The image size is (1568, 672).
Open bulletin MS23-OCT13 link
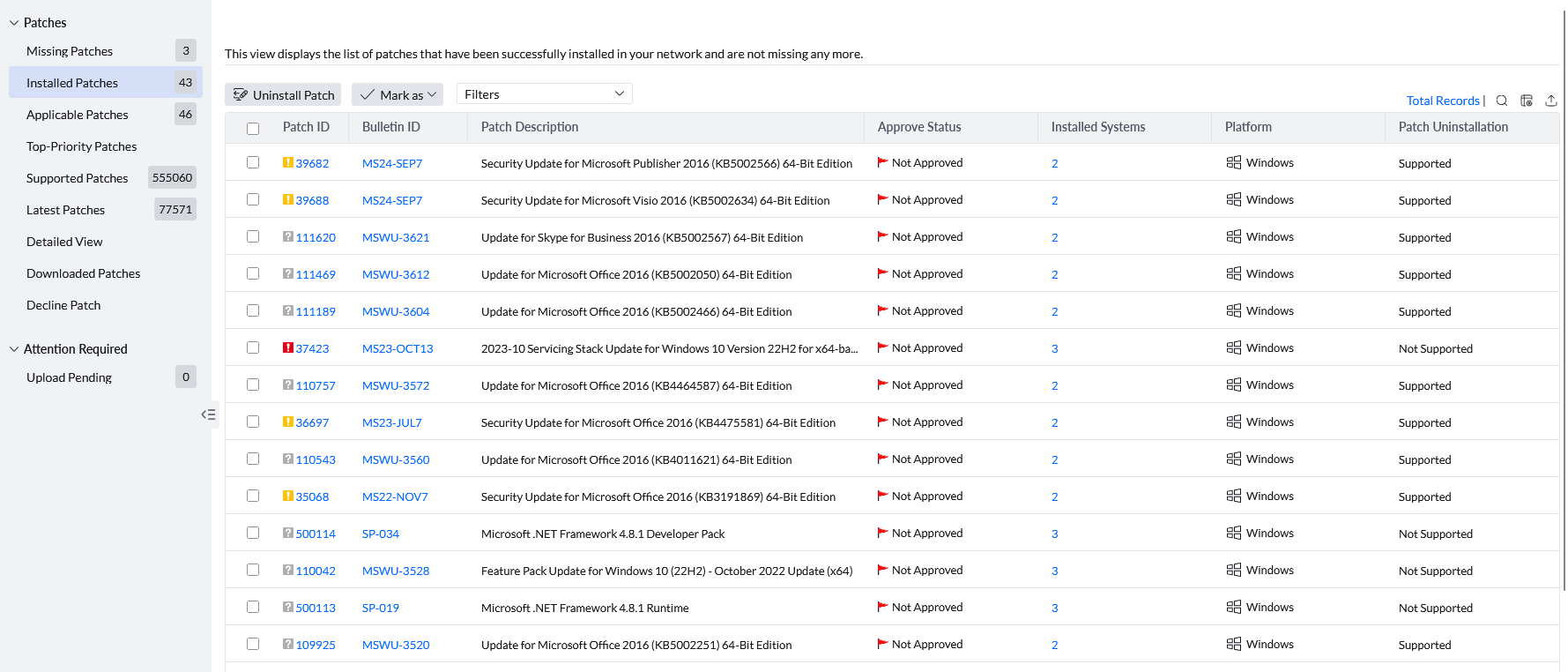pyautogui.click(x=398, y=348)
